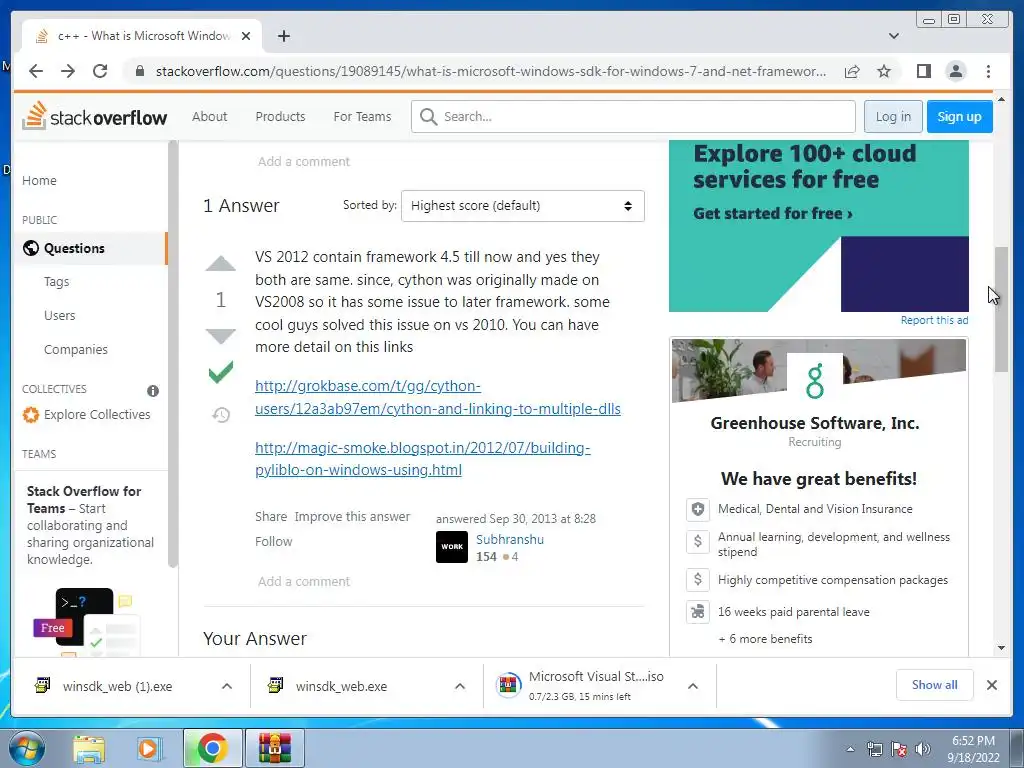
Task: Open Subhranshu's user profile
Action: (x=509, y=539)
